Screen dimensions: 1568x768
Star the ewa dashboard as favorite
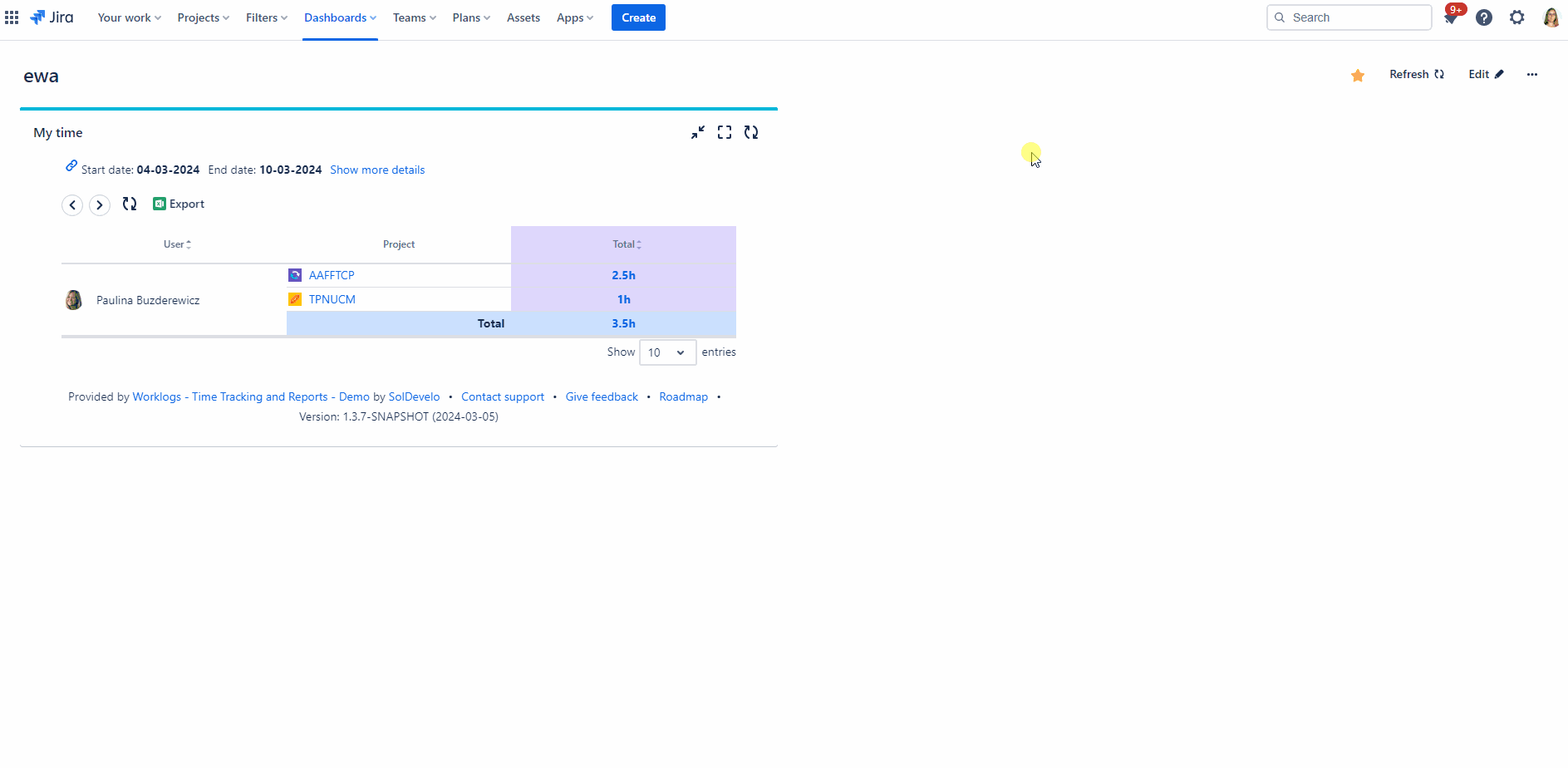click(1357, 75)
